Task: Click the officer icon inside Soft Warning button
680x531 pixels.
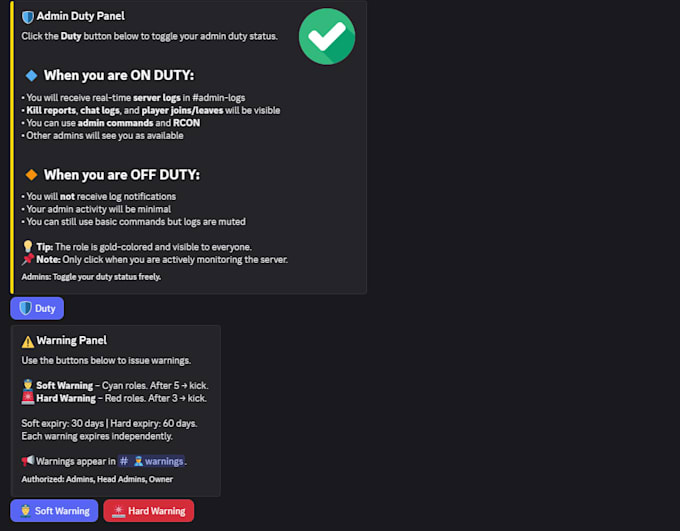Action: pyautogui.click(x=25, y=511)
